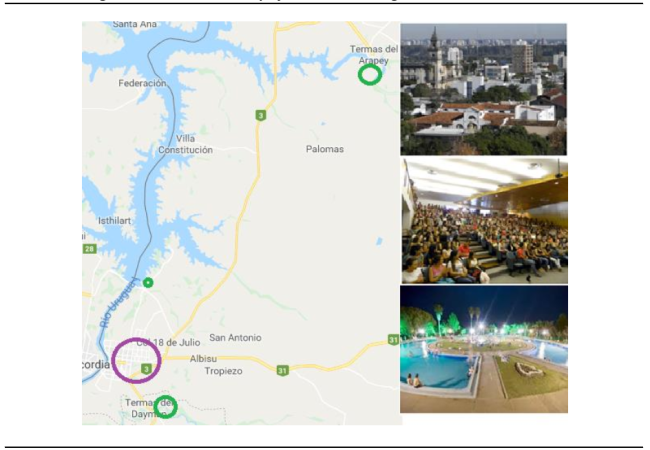650x450 pixels.
Task: Click the San Antonio map label
Action: click(235, 338)
